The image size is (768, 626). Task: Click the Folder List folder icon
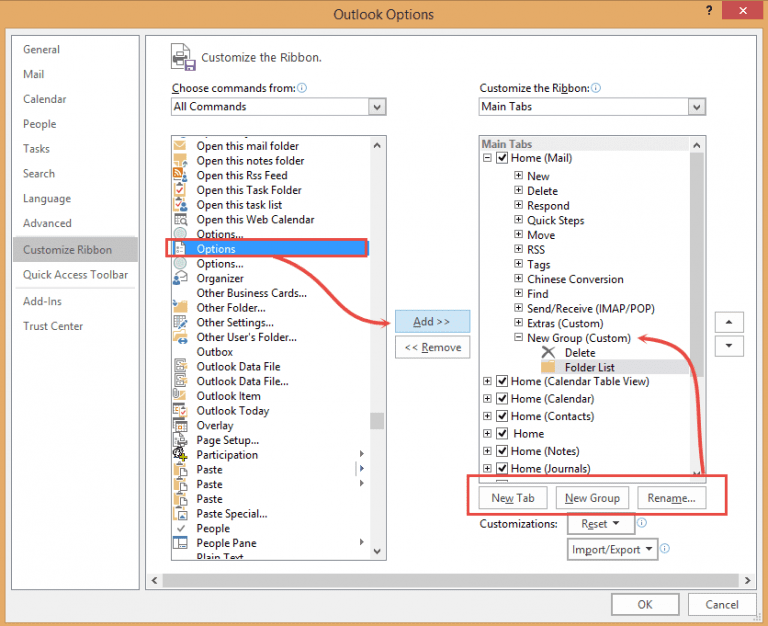click(x=548, y=367)
